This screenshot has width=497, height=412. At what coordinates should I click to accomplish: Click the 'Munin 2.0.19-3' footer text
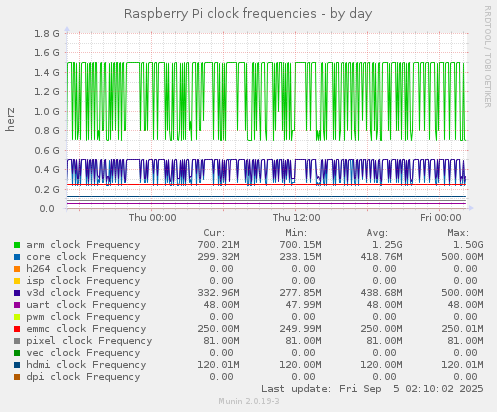click(249, 401)
